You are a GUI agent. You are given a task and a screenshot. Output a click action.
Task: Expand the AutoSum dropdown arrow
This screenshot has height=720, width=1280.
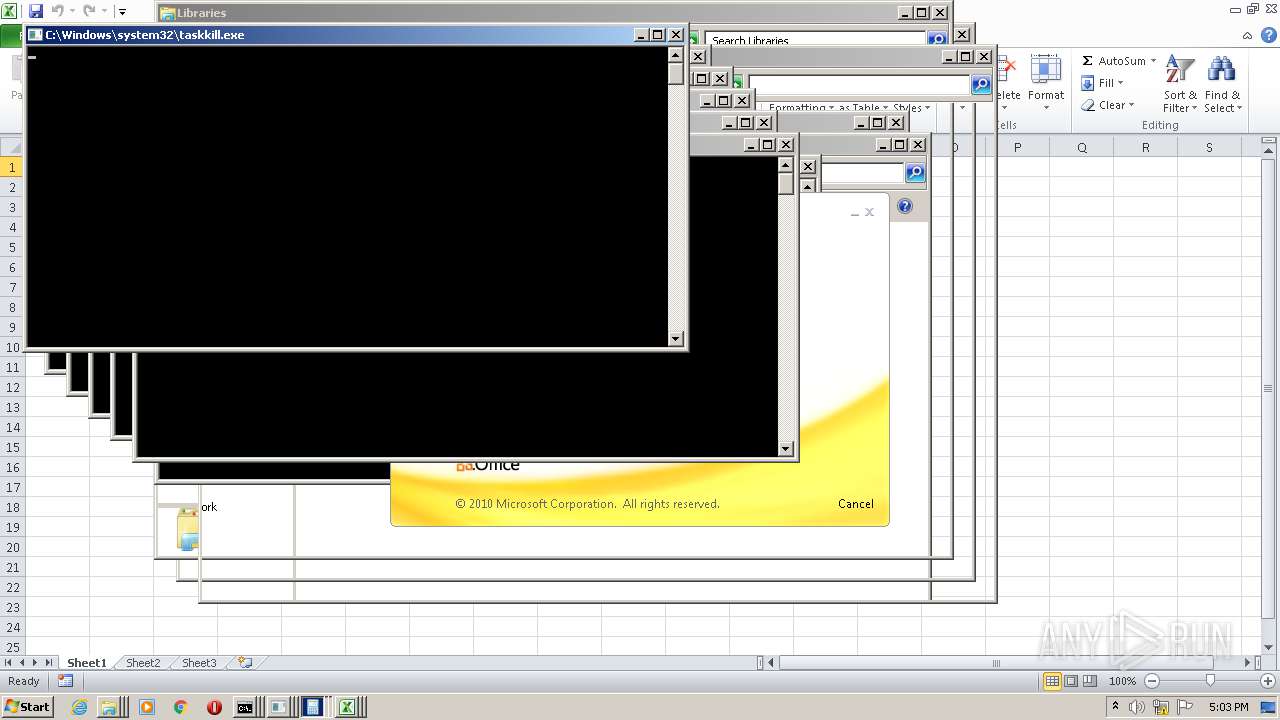point(1153,61)
